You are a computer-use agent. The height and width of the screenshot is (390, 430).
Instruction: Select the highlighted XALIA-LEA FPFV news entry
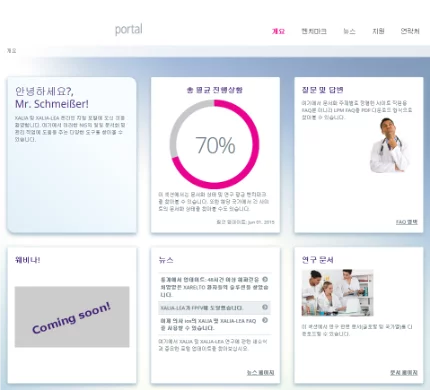tap(214, 308)
